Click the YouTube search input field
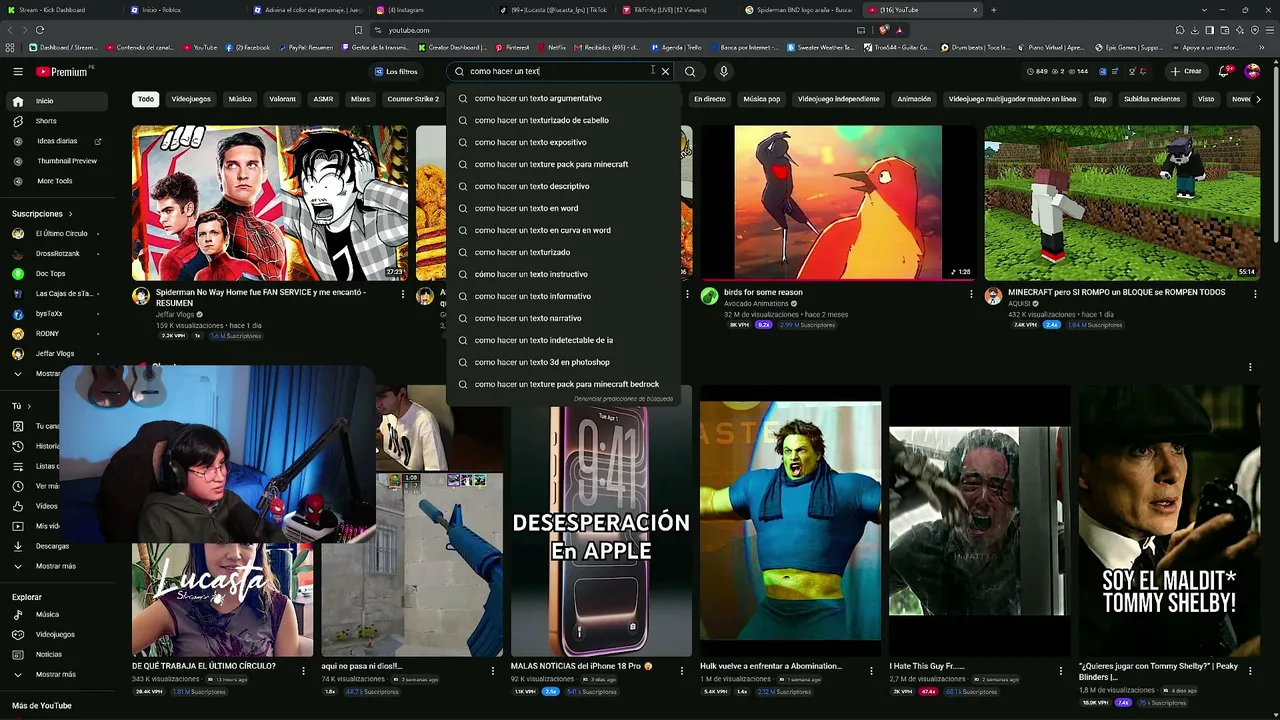This screenshot has height=720, width=1280. [558, 72]
